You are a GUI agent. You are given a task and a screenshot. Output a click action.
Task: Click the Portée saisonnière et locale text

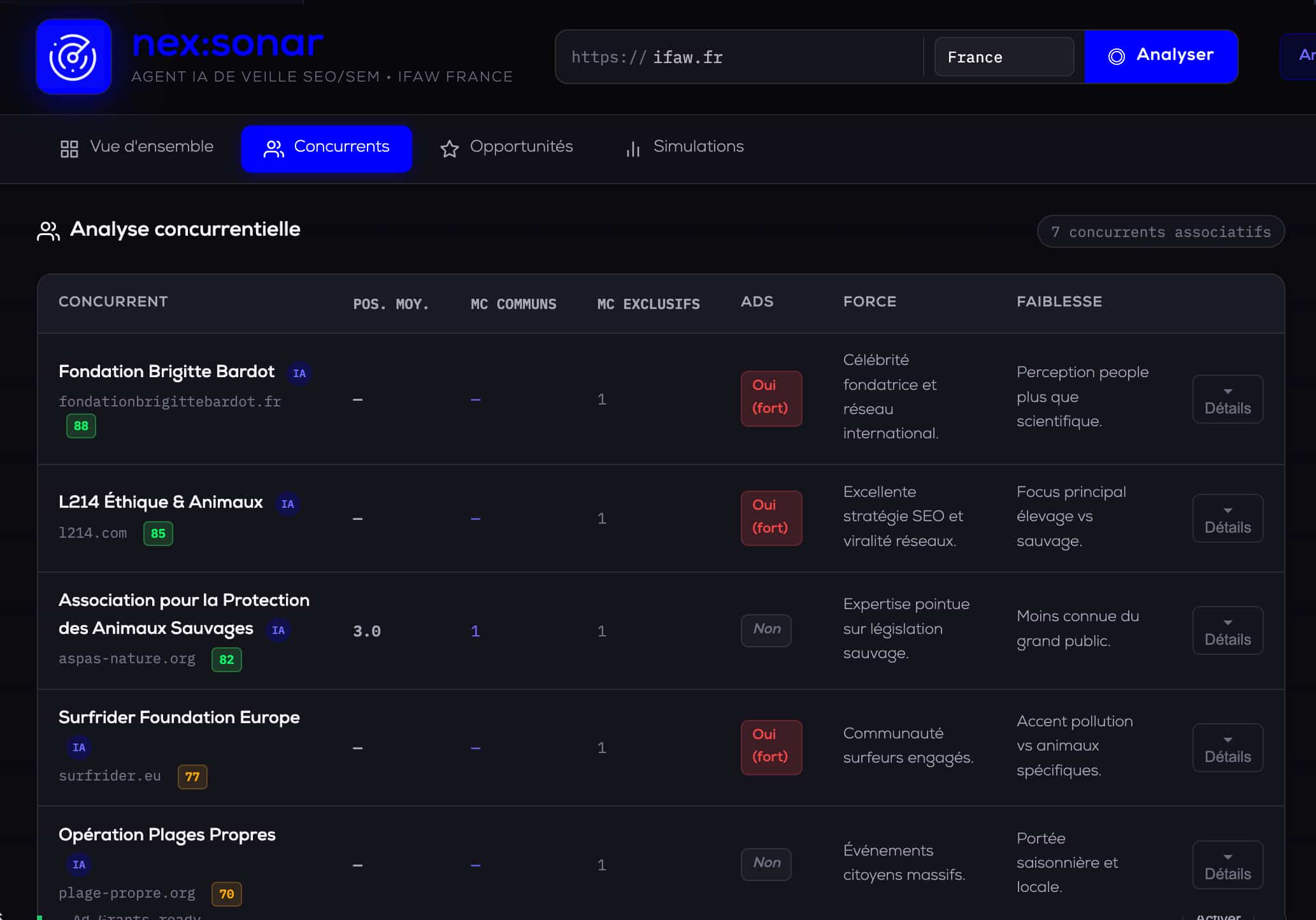[x=1068, y=863]
